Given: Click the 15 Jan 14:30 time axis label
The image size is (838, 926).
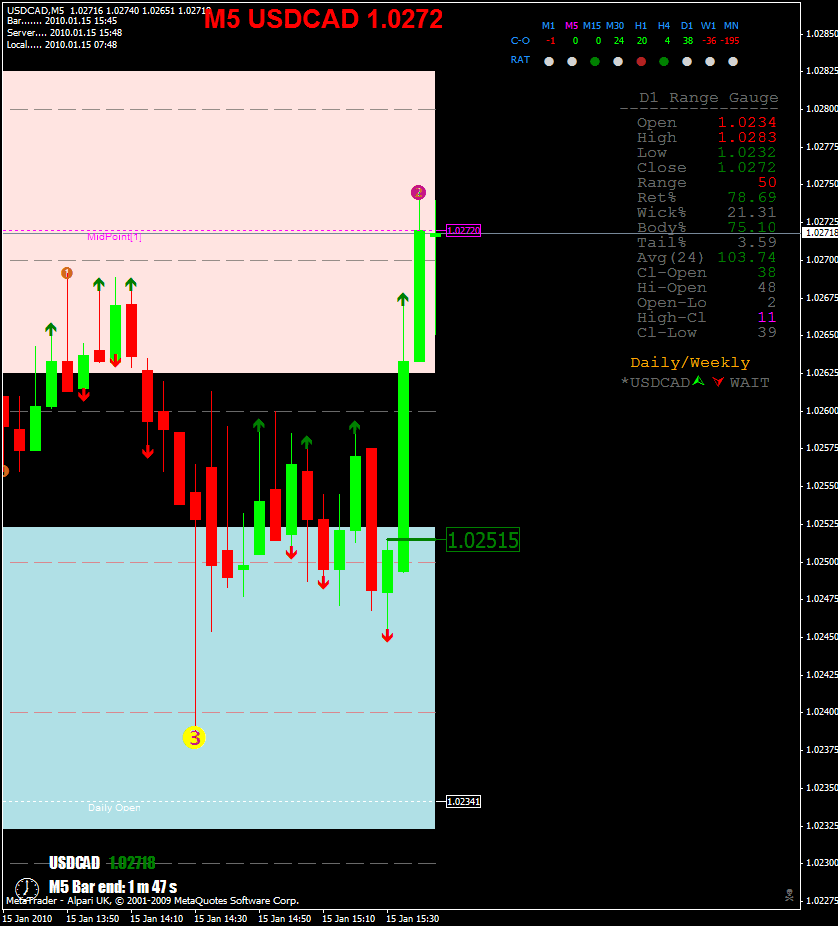Looking at the screenshot, I should pos(221,919).
